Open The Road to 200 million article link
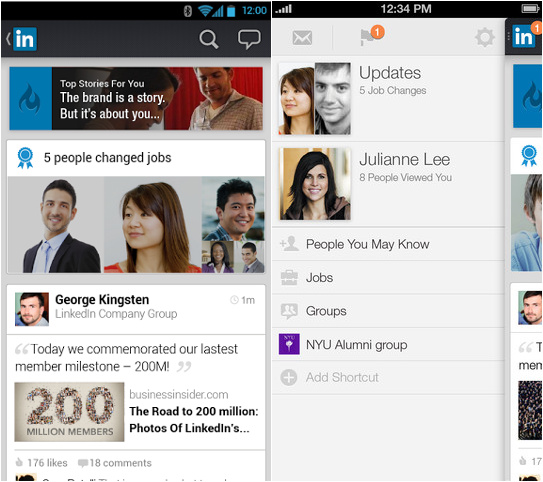 [x=194, y=420]
